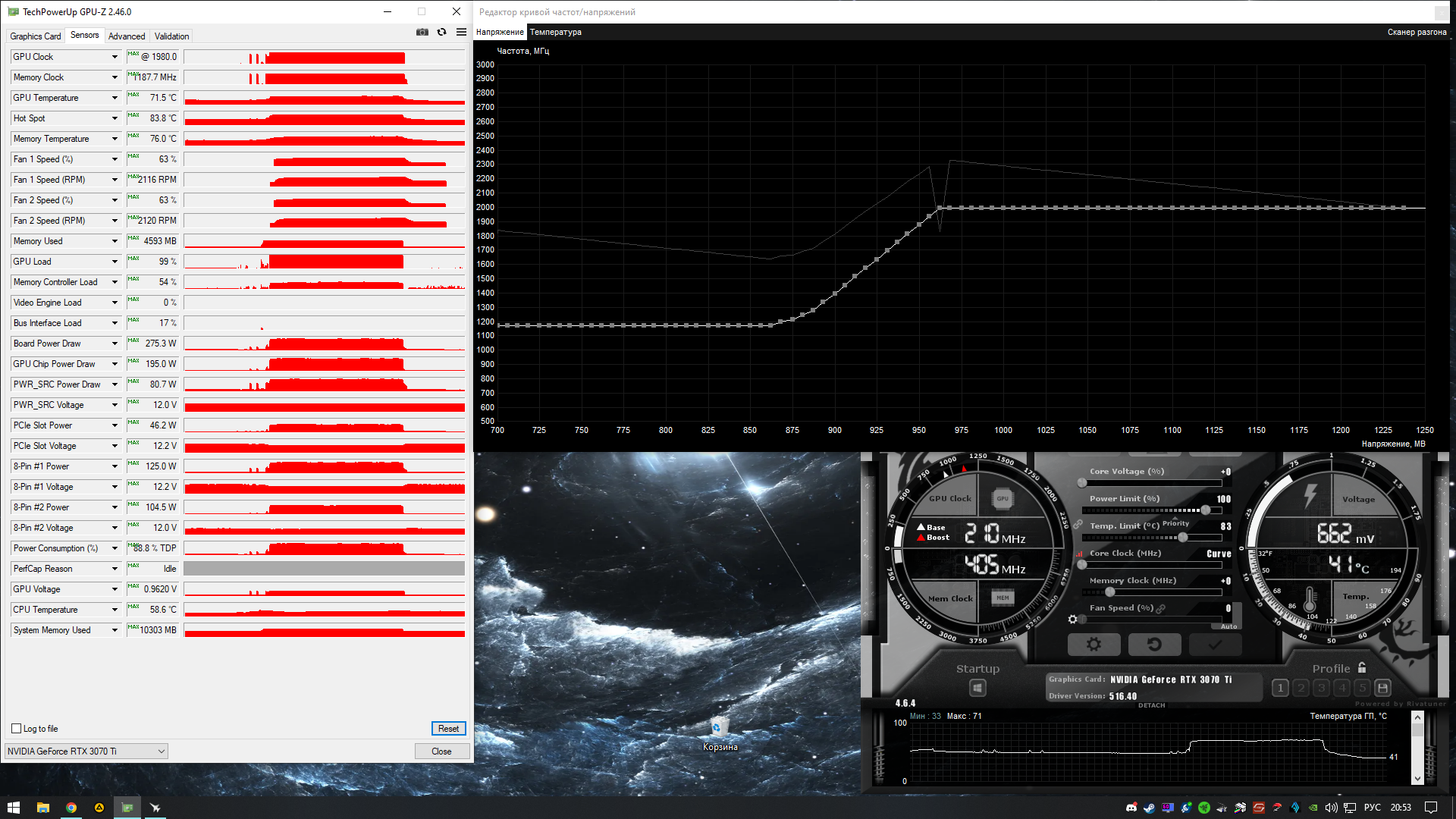This screenshot has height=819, width=1456.
Task: Take a GPU-Z screenshot with the camera icon
Action: [x=422, y=32]
